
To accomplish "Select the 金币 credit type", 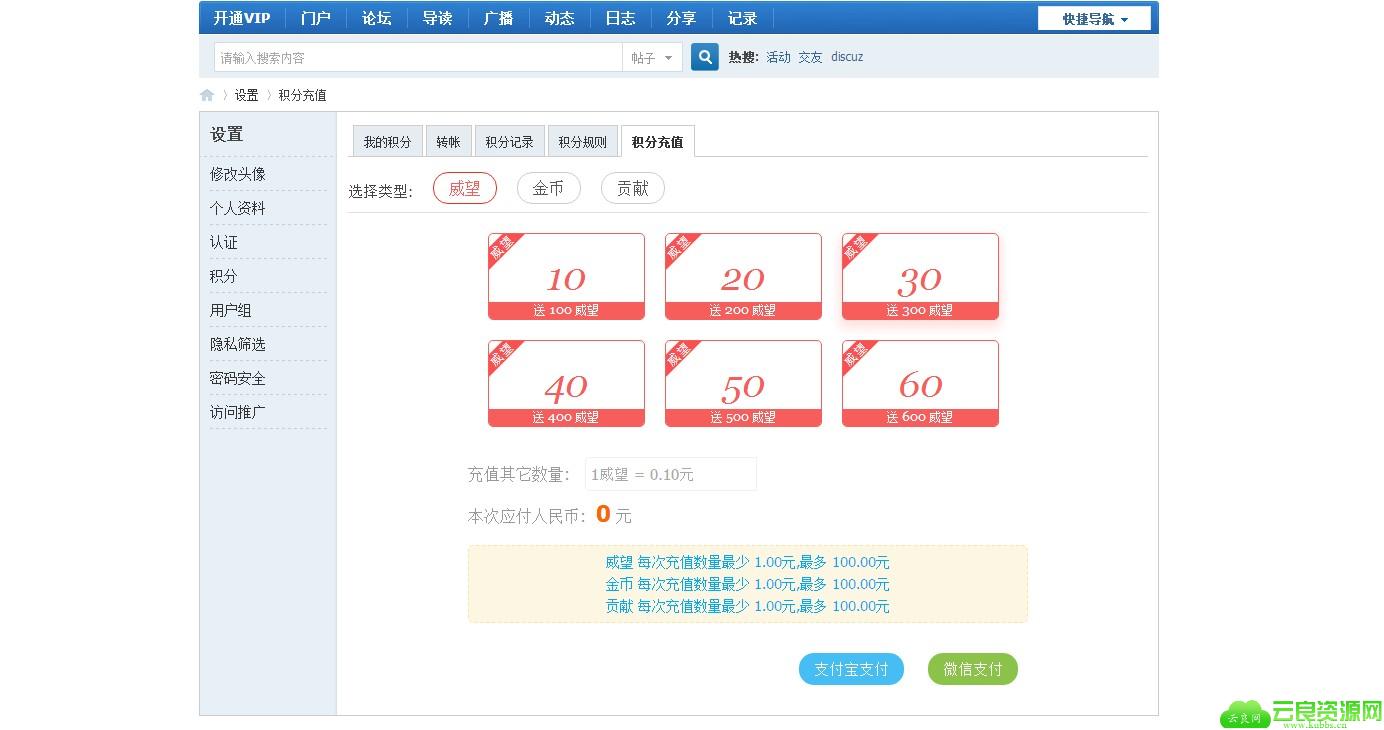I will 548,188.
